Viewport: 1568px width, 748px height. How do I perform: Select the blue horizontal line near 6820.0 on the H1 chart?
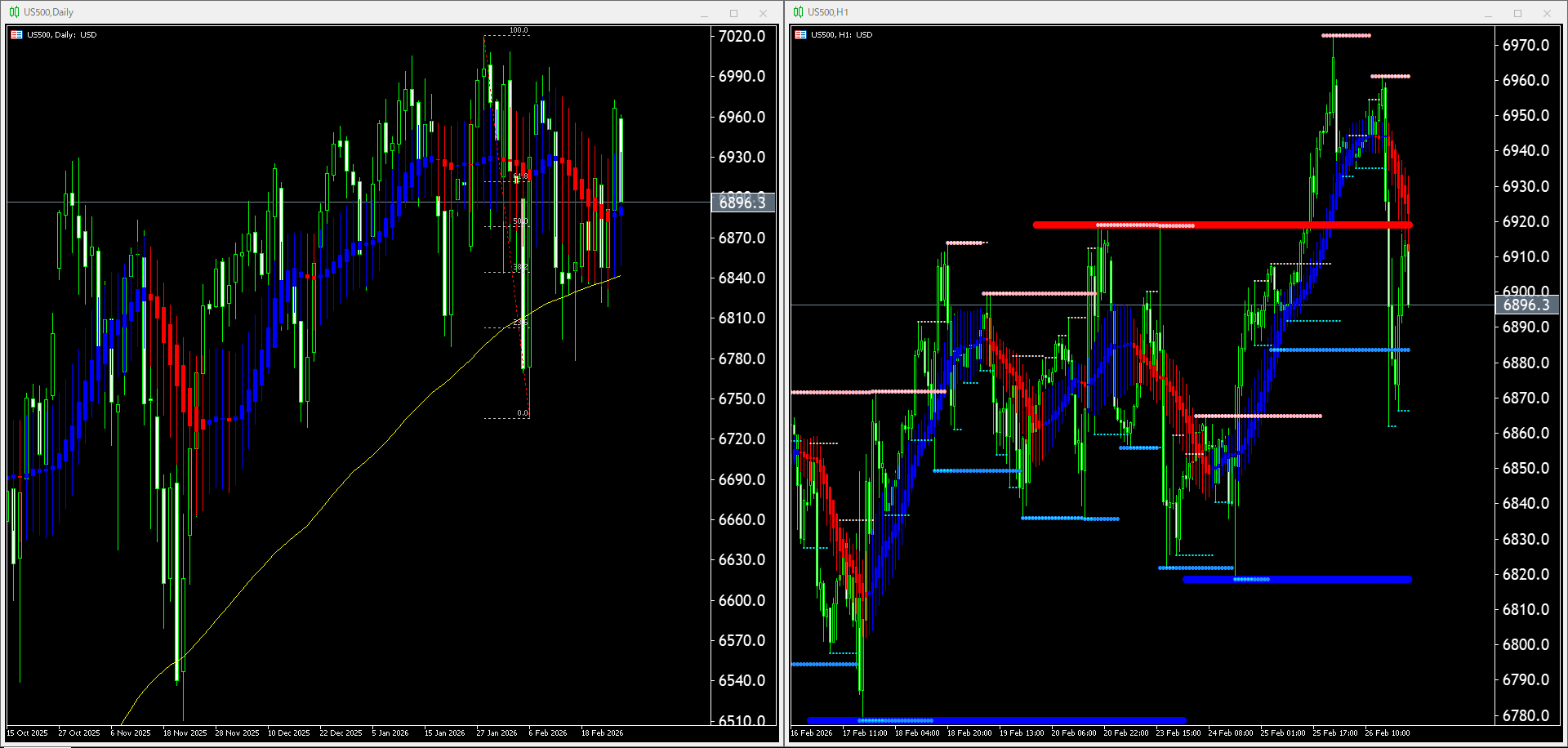click(1297, 579)
